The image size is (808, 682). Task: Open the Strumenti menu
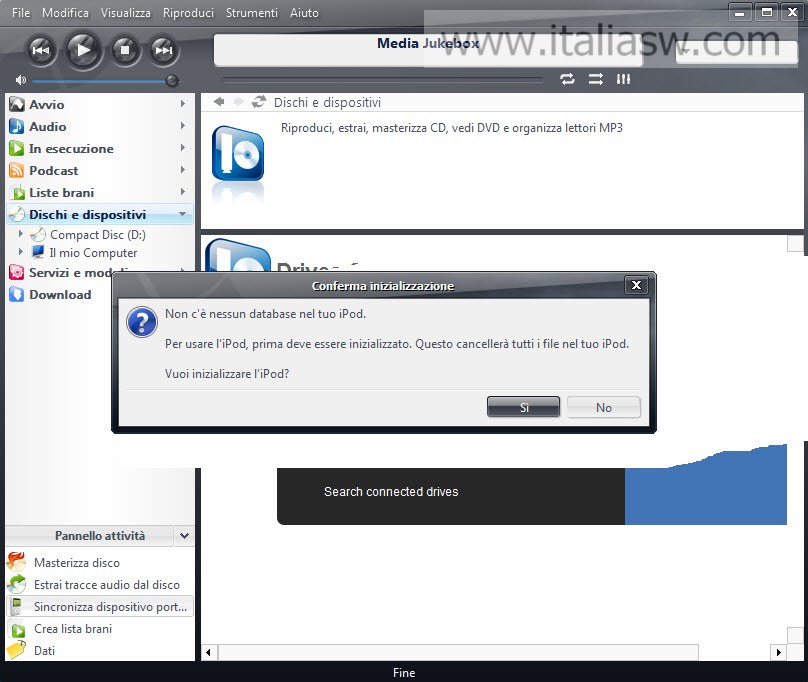pos(251,13)
